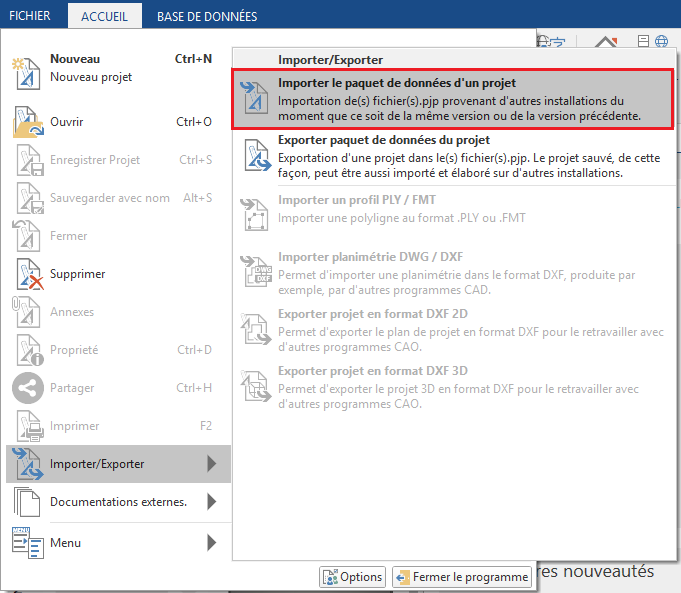This screenshot has height=593, width=681.
Task: Click the 'Ctrl+N' shortcut text
Action: [193, 59]
